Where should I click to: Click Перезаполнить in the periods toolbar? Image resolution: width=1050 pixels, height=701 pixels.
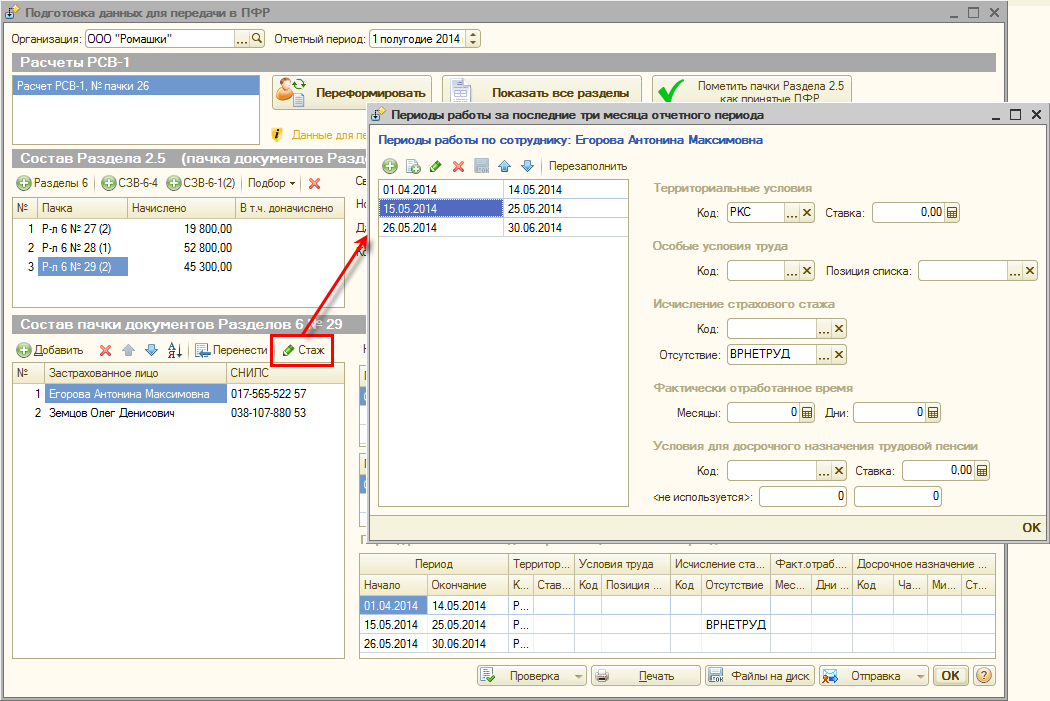(588, 166)
